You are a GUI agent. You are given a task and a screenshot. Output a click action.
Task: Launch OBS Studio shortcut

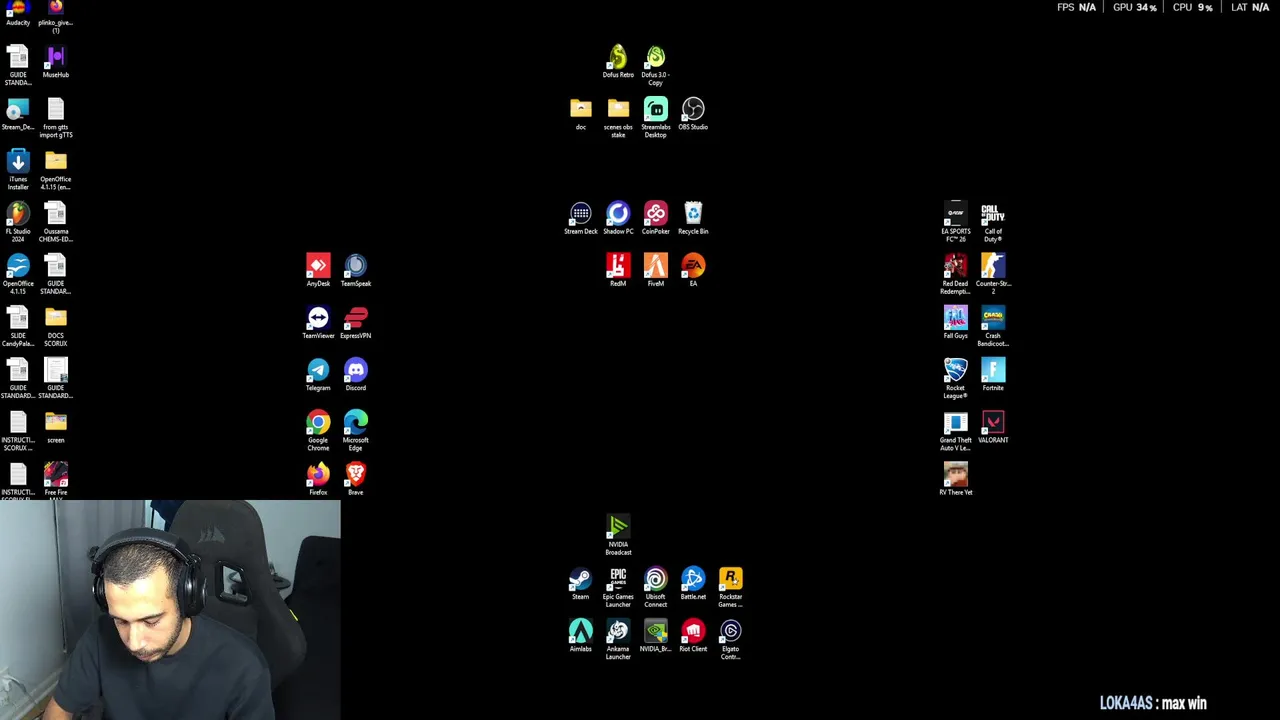[x=693, y=114]
